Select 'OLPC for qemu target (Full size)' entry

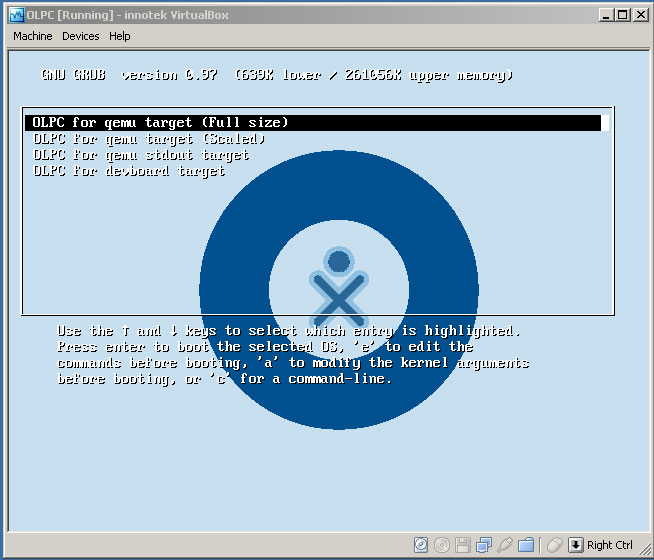click(316, 123)
